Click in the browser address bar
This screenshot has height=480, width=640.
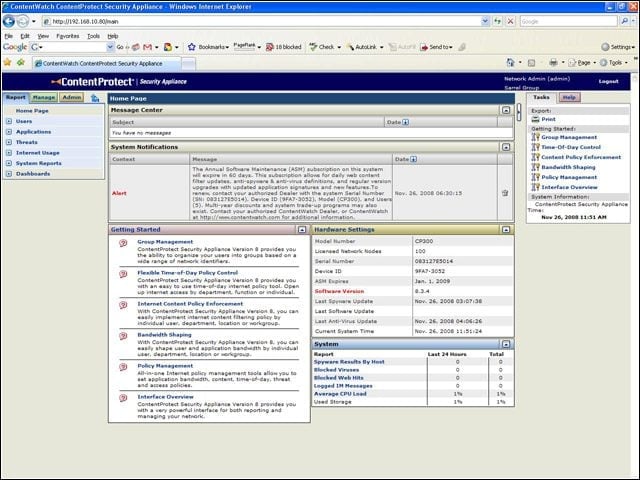[x=261, y=21]
